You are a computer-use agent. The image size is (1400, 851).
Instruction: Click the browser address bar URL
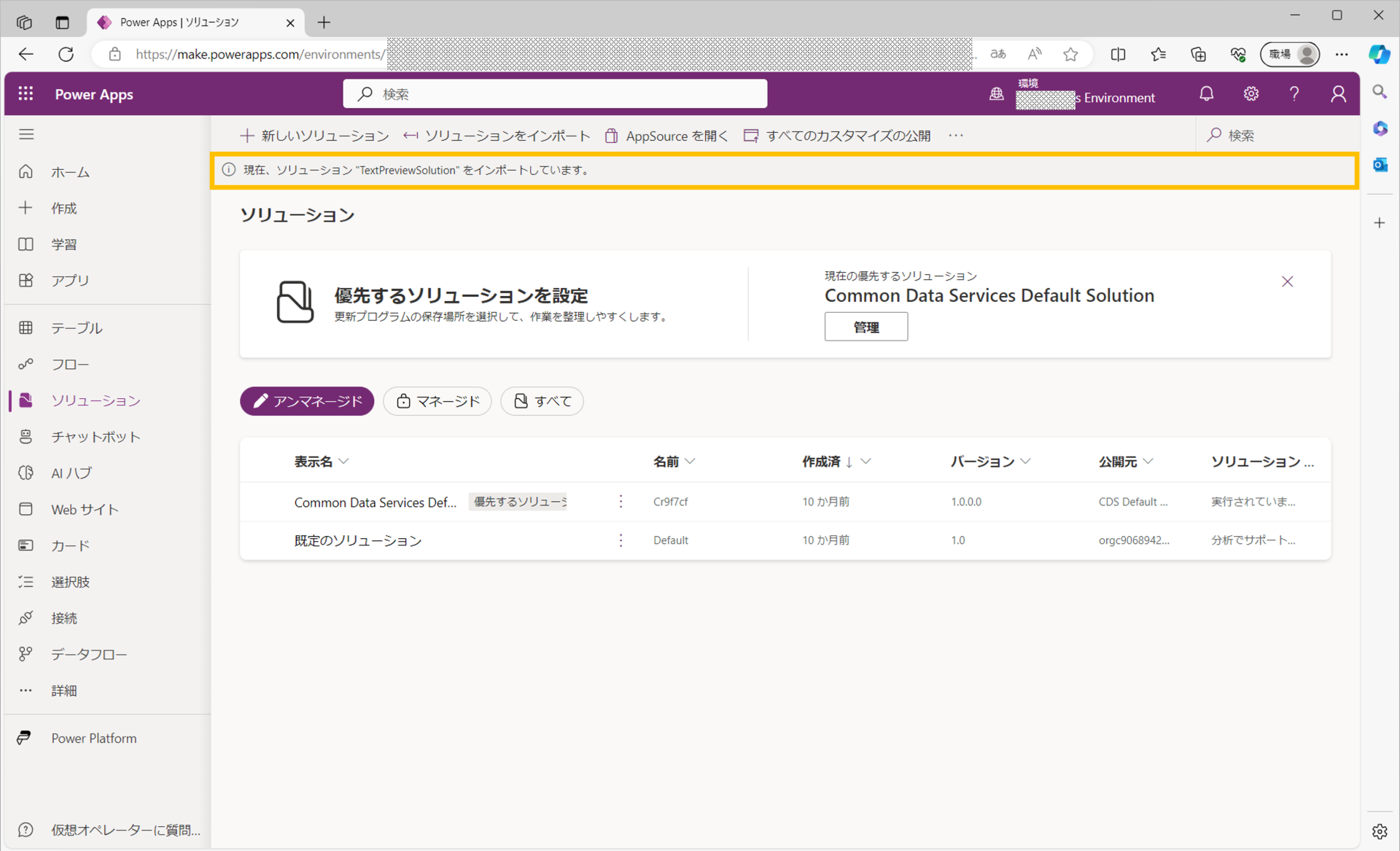coord(260,54)
